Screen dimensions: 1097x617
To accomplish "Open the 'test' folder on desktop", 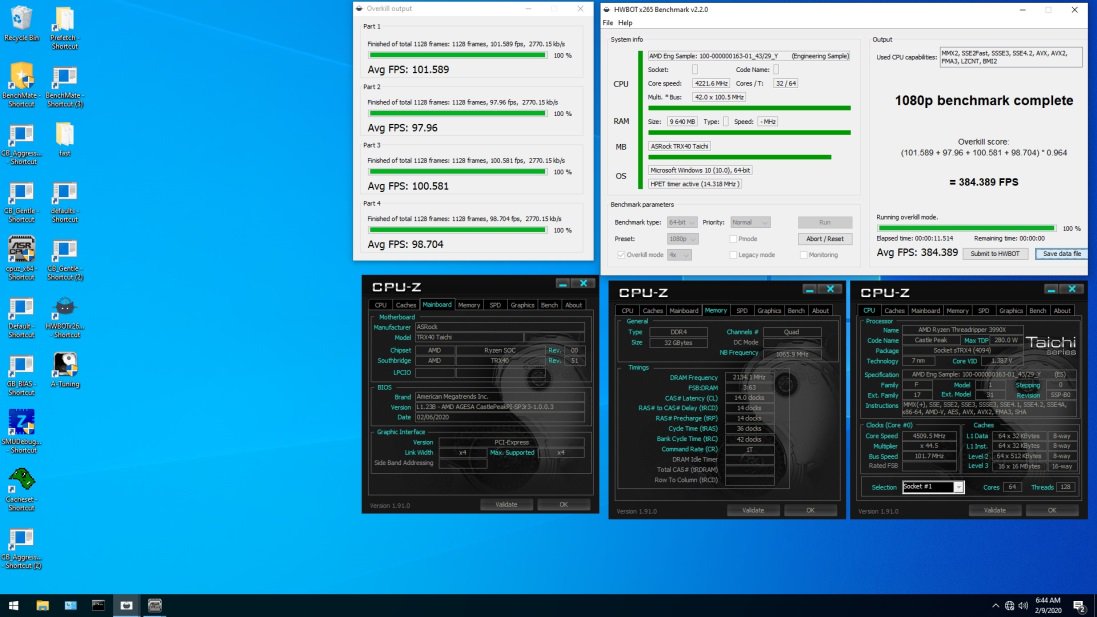I will click(x=64, y=135).
